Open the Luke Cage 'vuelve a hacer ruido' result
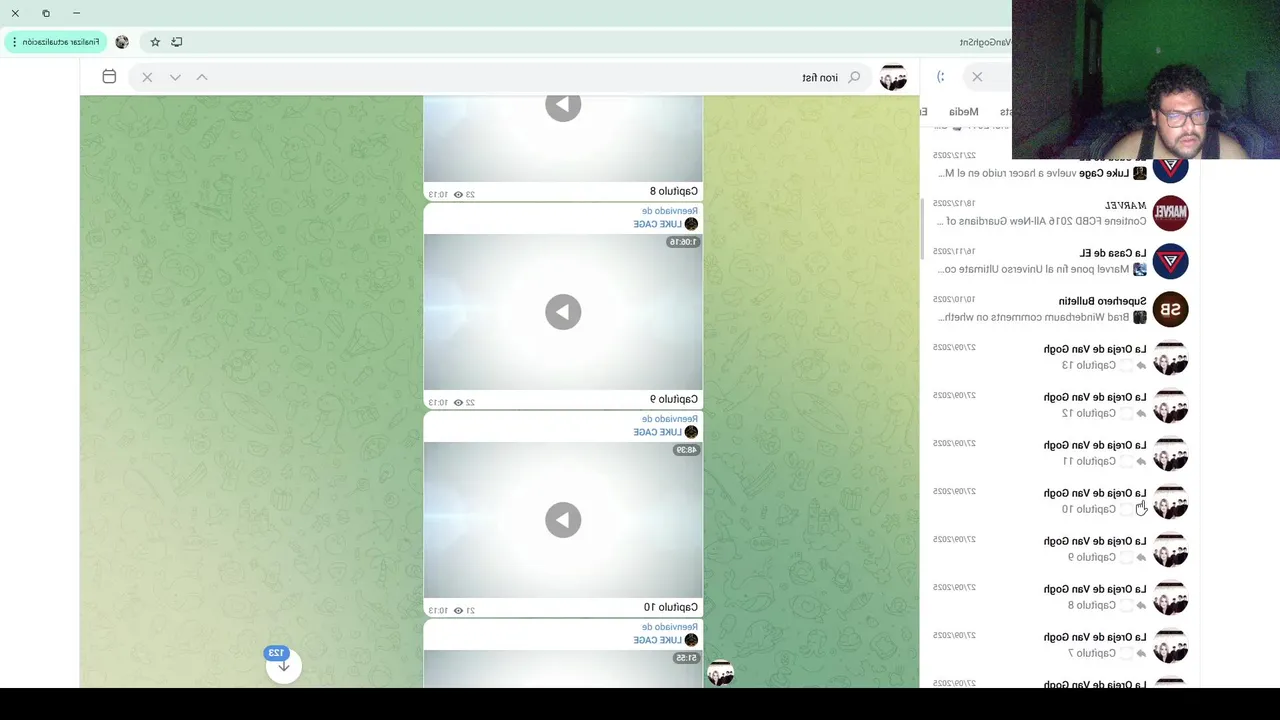 [x=1060, y=167]
